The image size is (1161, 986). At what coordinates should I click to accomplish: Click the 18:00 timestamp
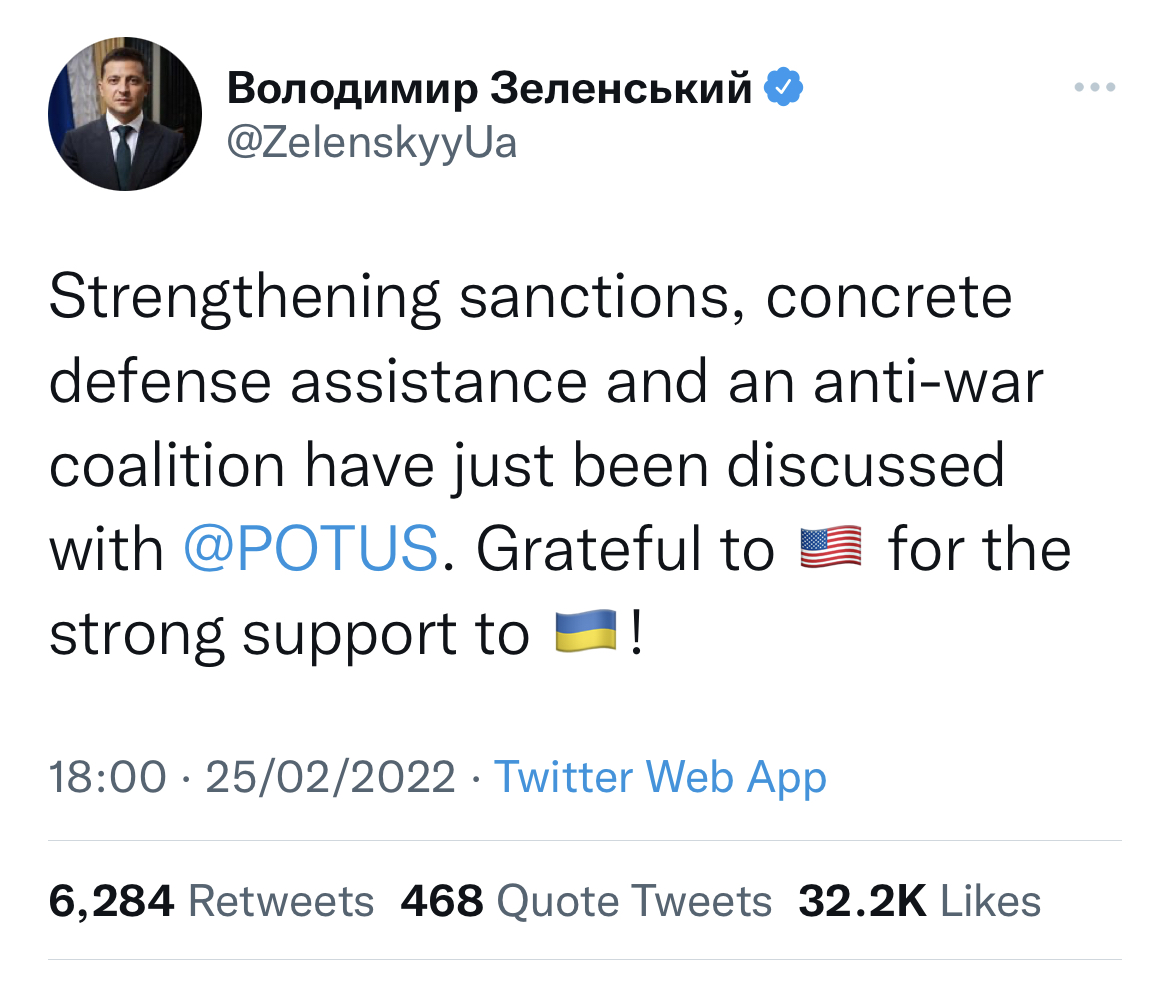[107, 777]
